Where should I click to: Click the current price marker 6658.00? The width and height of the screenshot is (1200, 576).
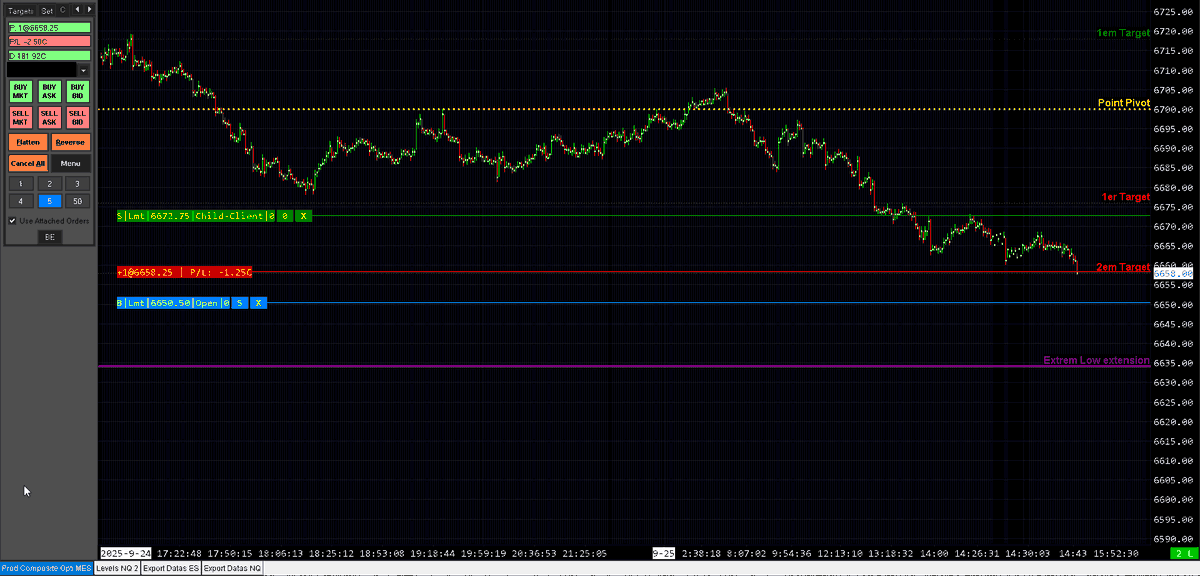(x=1173, y=273)
